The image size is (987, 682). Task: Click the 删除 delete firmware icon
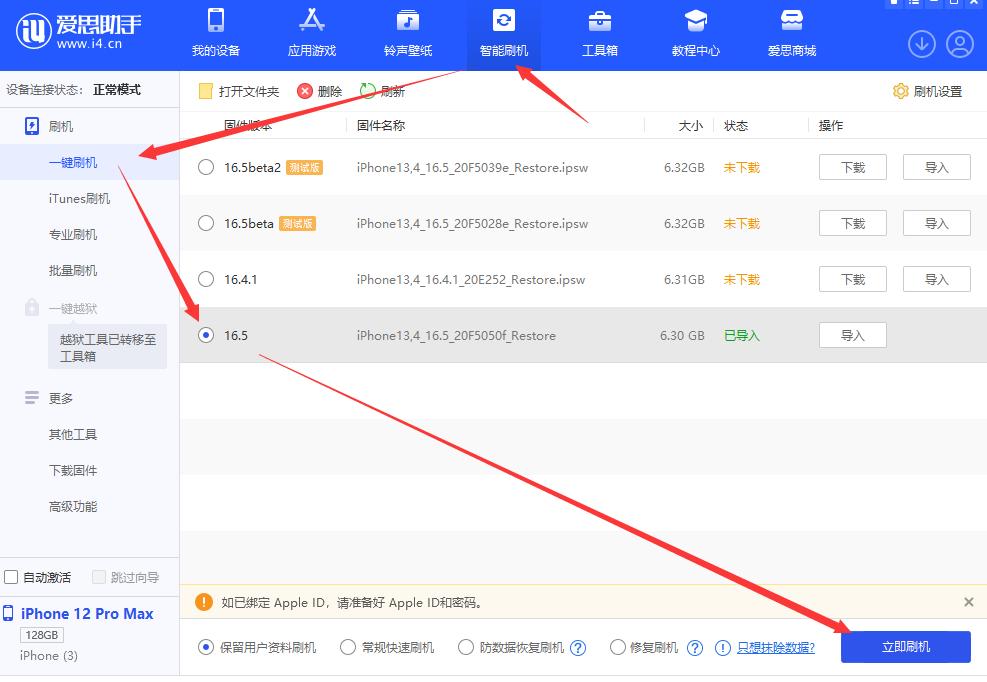[306, 90]
